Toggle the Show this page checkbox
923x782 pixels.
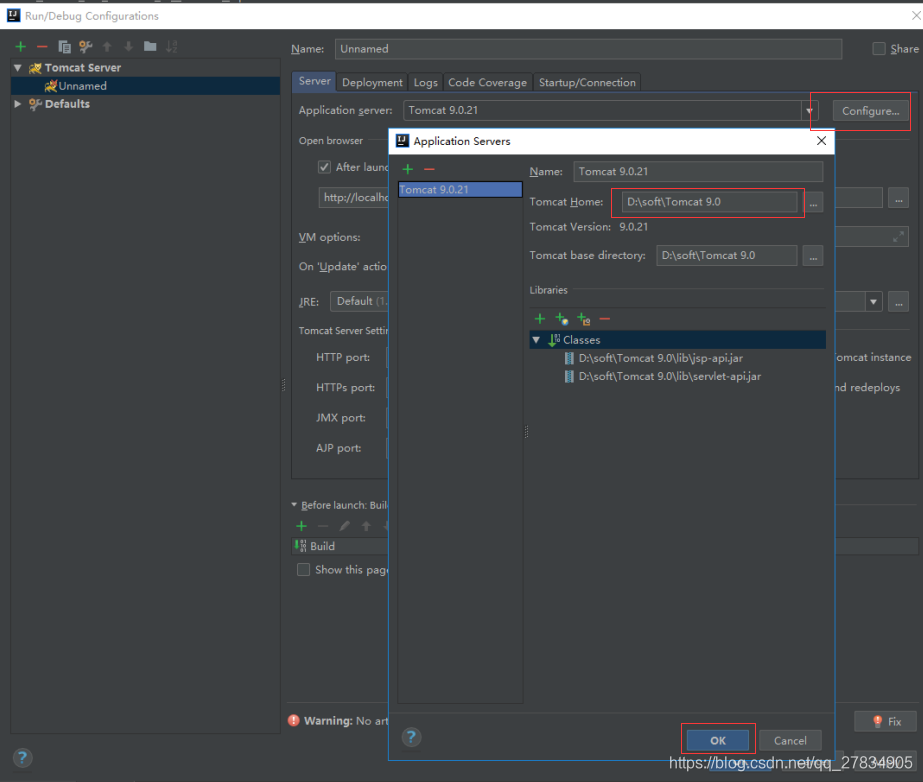pos(303,569)
